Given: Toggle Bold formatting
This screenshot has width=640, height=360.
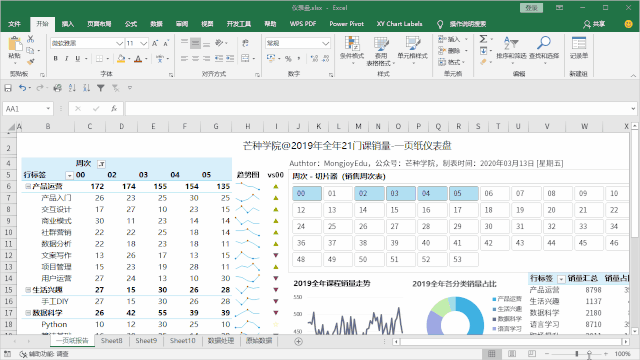Looking at the screenshot, I should click(56, 59).
